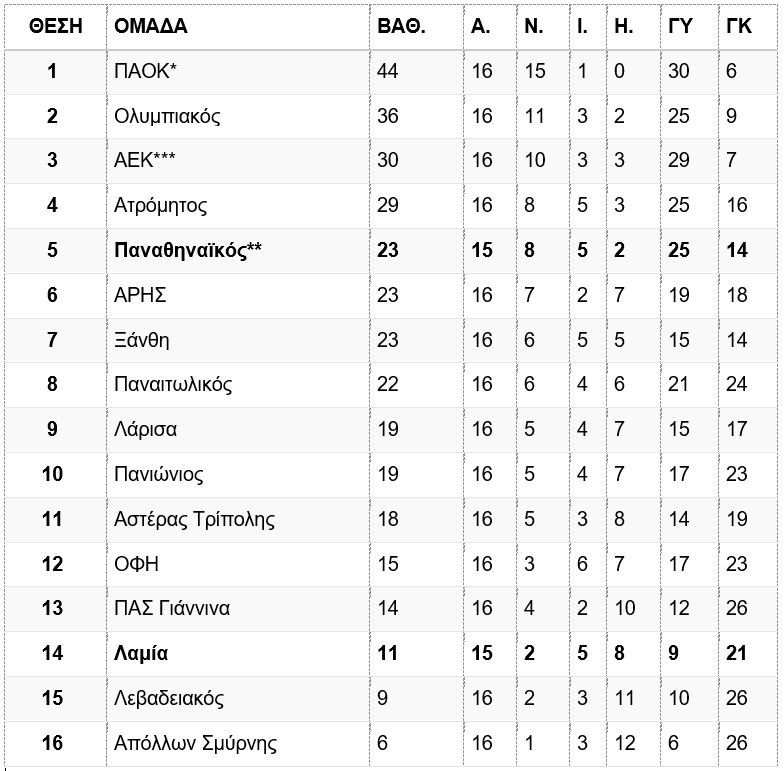Select the Απόλλων Σμύρνης team name
The width and height of the screenshot is (784, 771).
pyautogui.click(x=196, y=744)
